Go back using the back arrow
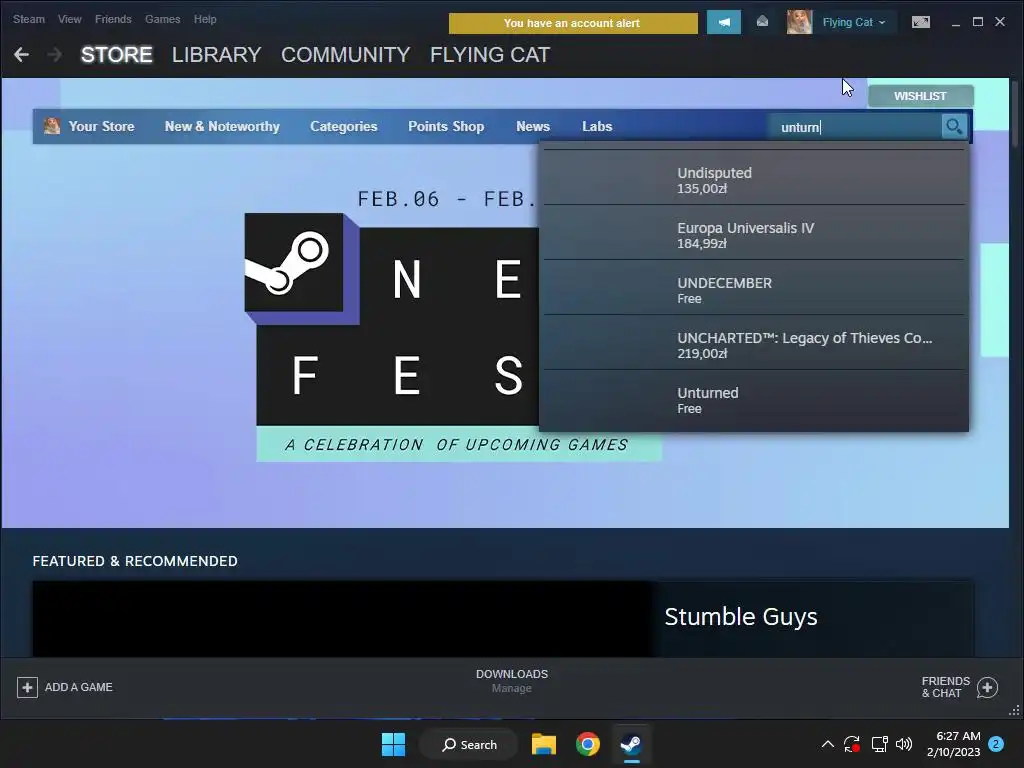Image resolution: width=1024 pixels, height=768 pixels. [21, 55]
